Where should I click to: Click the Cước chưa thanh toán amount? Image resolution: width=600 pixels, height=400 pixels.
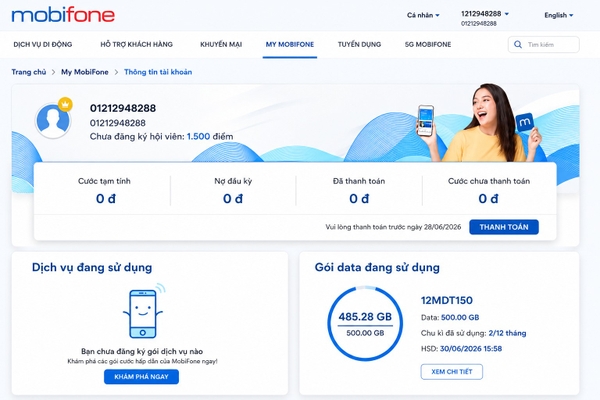click(488, 199)
